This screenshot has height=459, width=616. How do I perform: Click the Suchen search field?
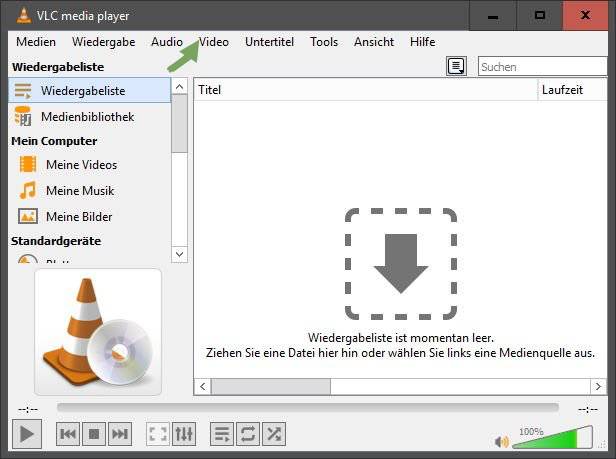pyautogui.click(x=543, y=66)
